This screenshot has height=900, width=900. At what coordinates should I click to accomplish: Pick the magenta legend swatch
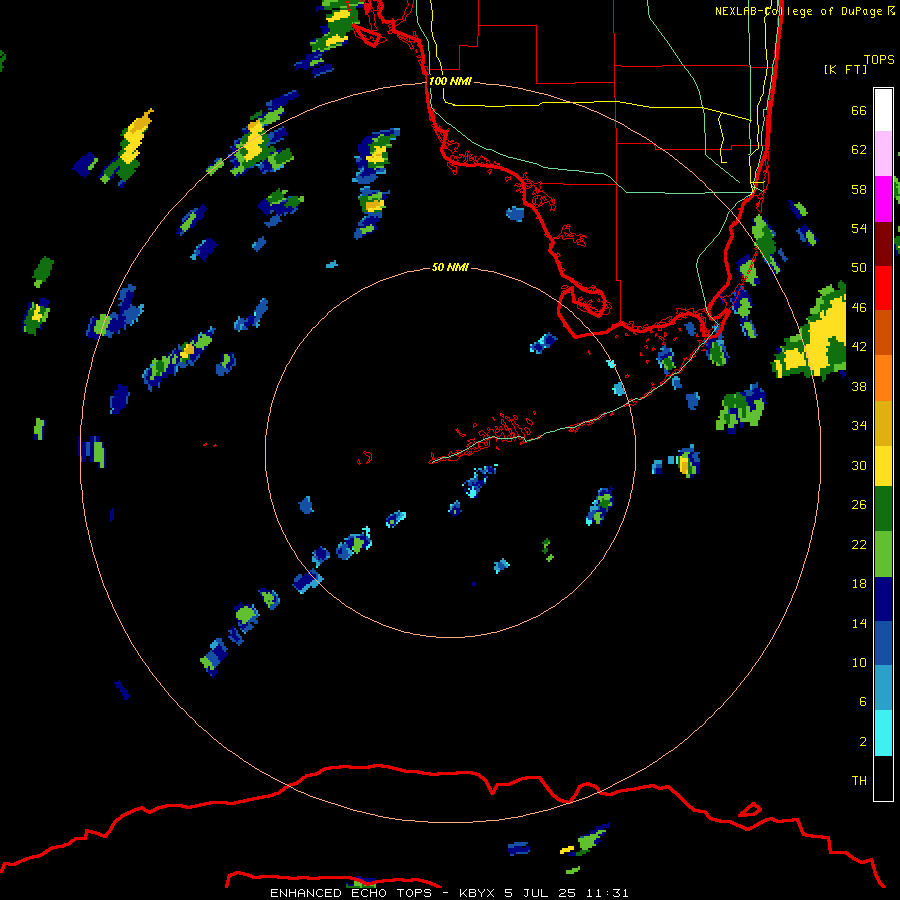pyautogui.click(x=883, y=199)
